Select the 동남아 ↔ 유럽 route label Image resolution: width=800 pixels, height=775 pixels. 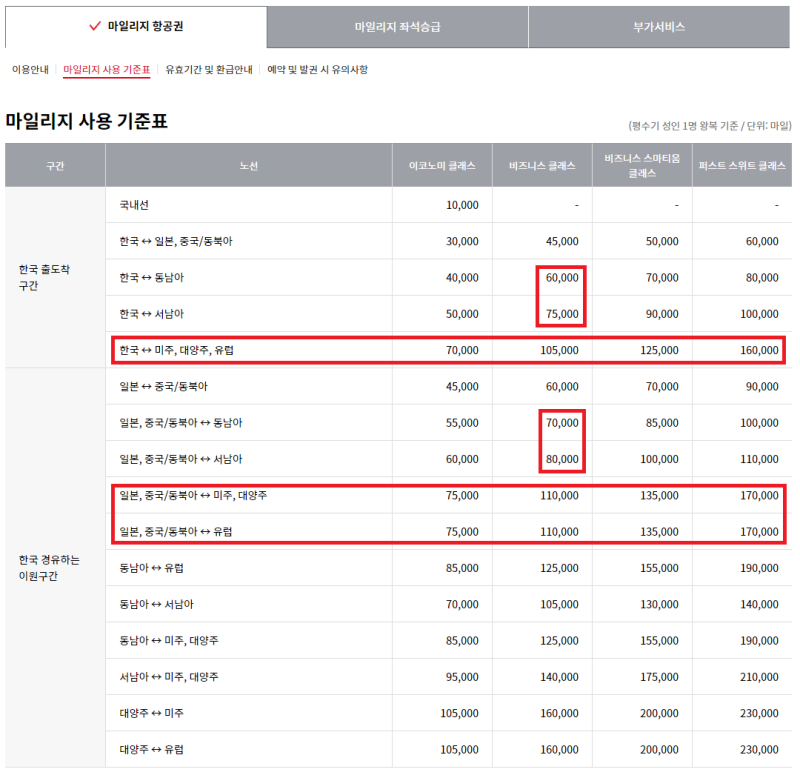[x=152, y=568]
